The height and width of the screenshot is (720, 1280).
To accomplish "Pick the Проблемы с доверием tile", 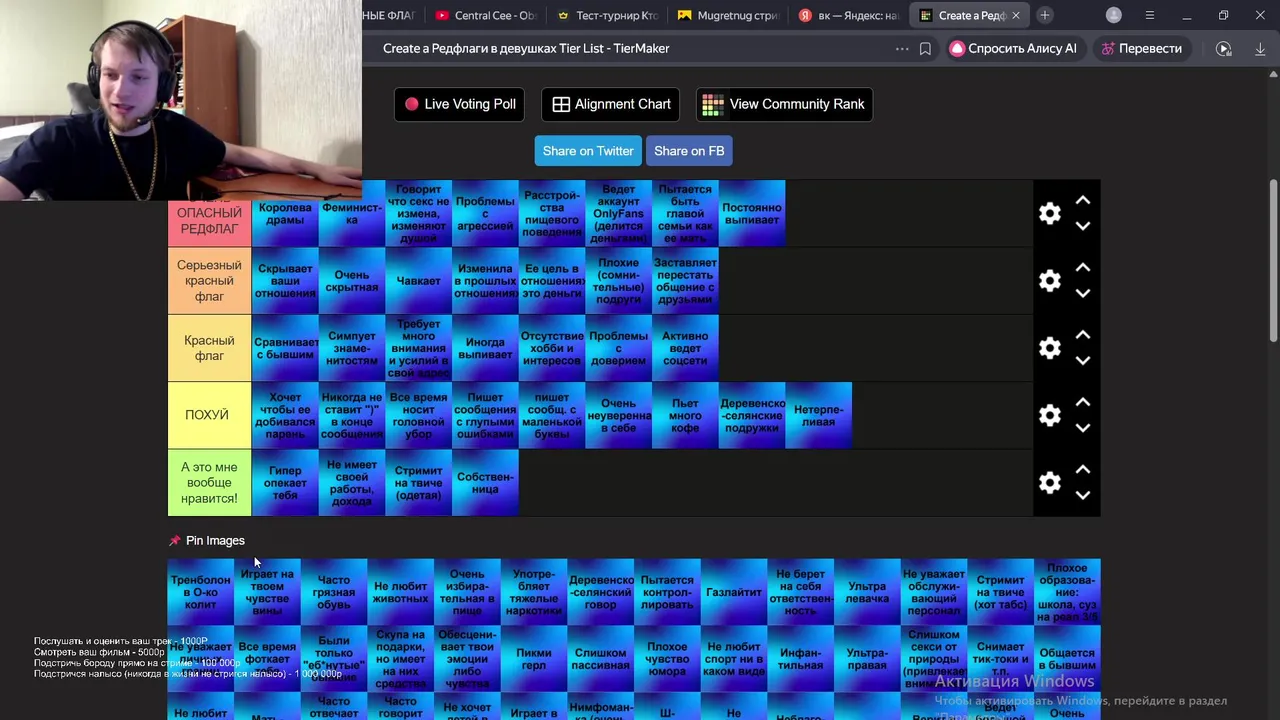I will pyautogui.click(x=619, y=348).
